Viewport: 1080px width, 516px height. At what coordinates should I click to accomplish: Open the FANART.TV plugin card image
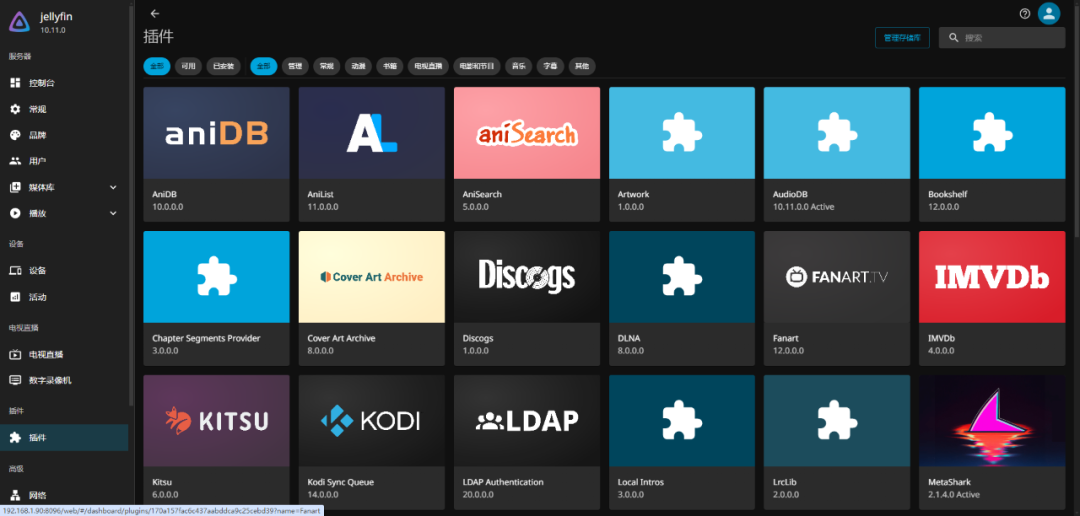(x=837, y=277)
